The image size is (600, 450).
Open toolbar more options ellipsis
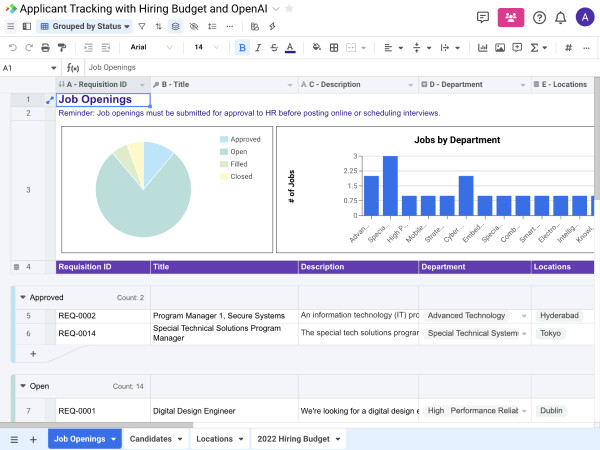pyautogui.click(x=586, y=47)
